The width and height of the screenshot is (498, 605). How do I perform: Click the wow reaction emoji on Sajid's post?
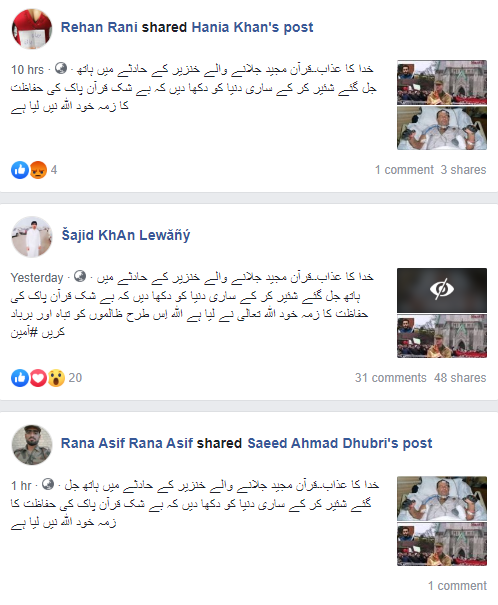pyautogui.click(x=56, y=378)
